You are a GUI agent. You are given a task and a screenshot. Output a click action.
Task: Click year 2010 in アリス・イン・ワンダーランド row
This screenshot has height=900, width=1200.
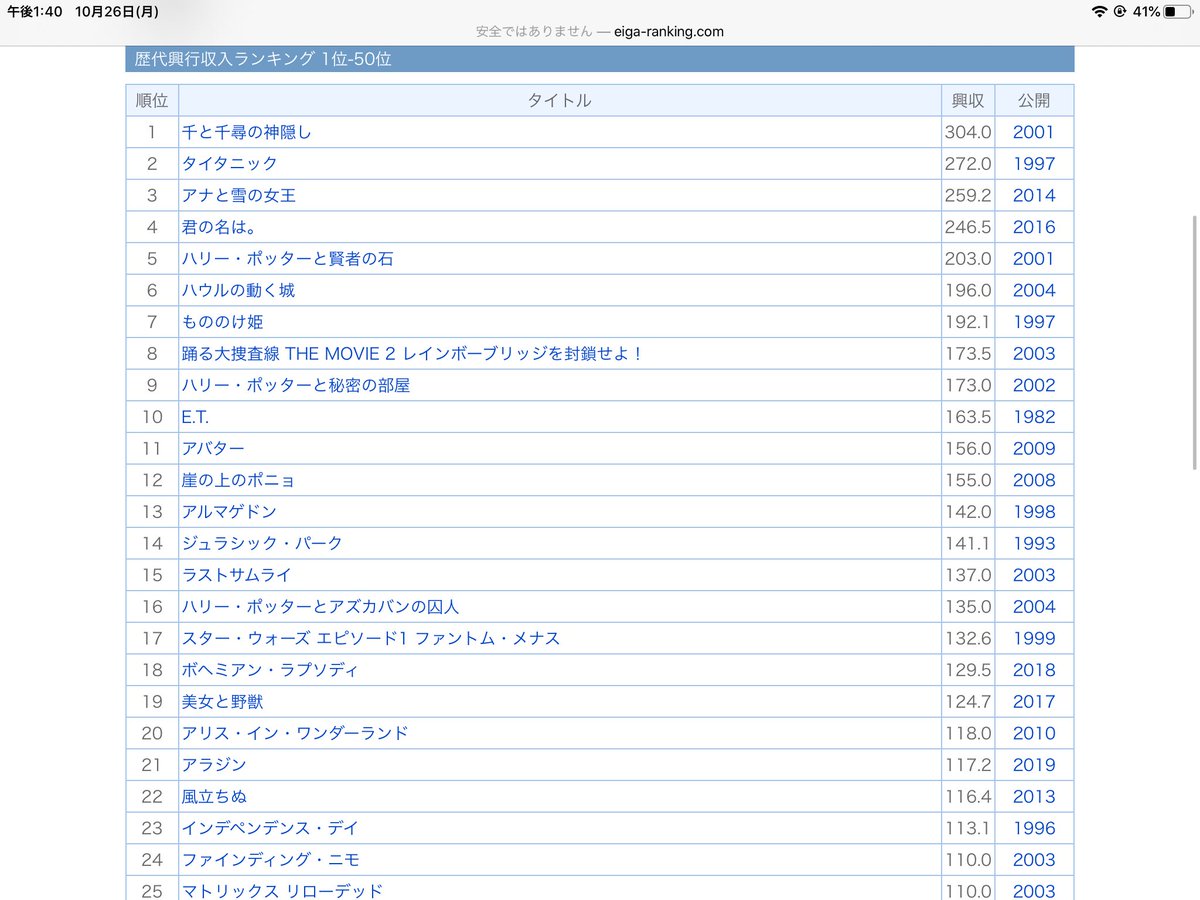[1034, 733]
